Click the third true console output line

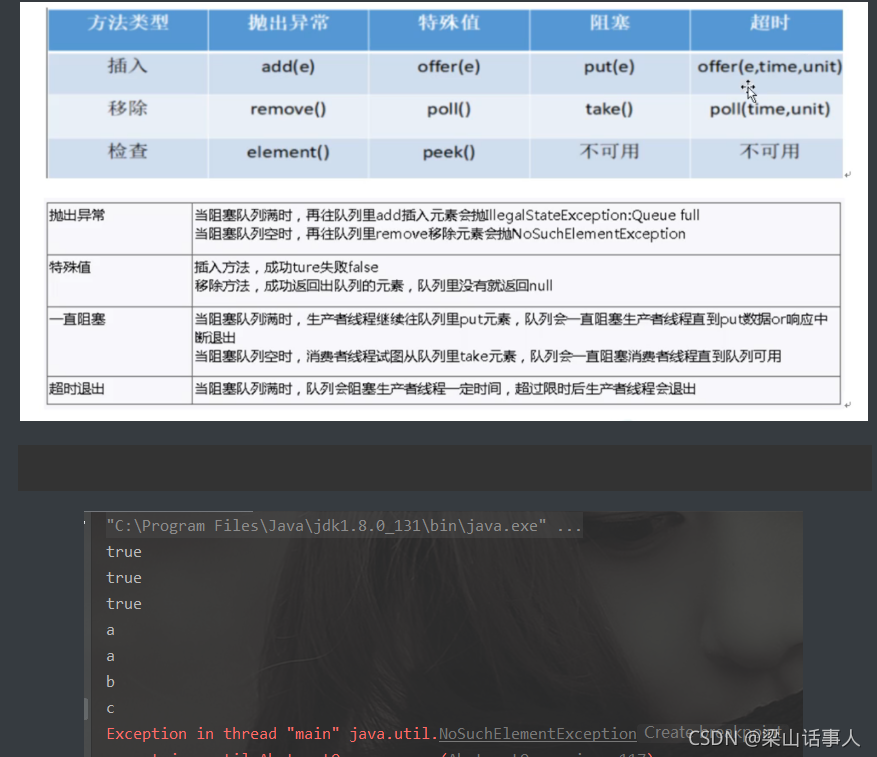(124, 604)
